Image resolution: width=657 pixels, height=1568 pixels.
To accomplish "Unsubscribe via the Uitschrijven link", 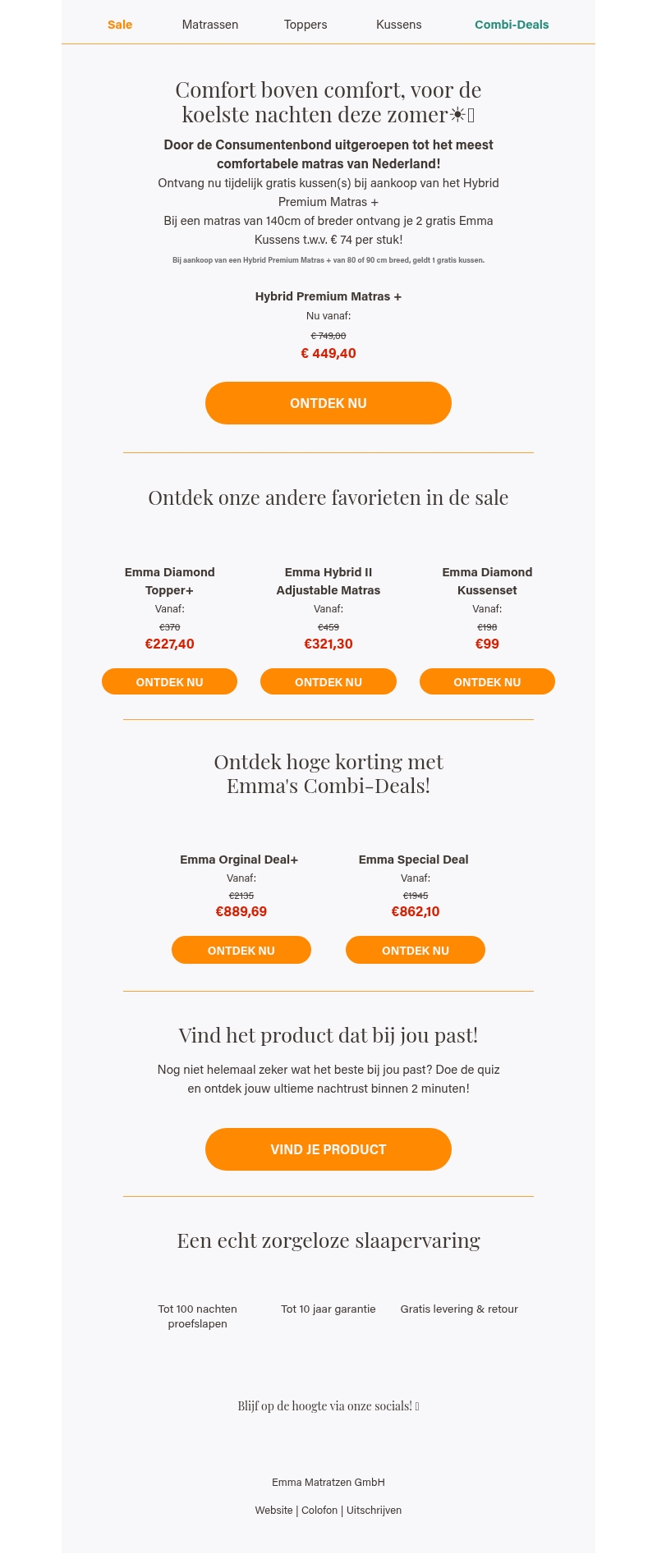I will point(374,1511).
